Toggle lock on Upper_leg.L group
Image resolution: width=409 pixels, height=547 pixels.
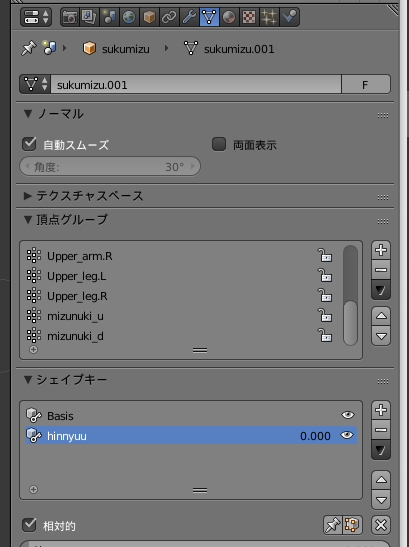tap(325, 275)
